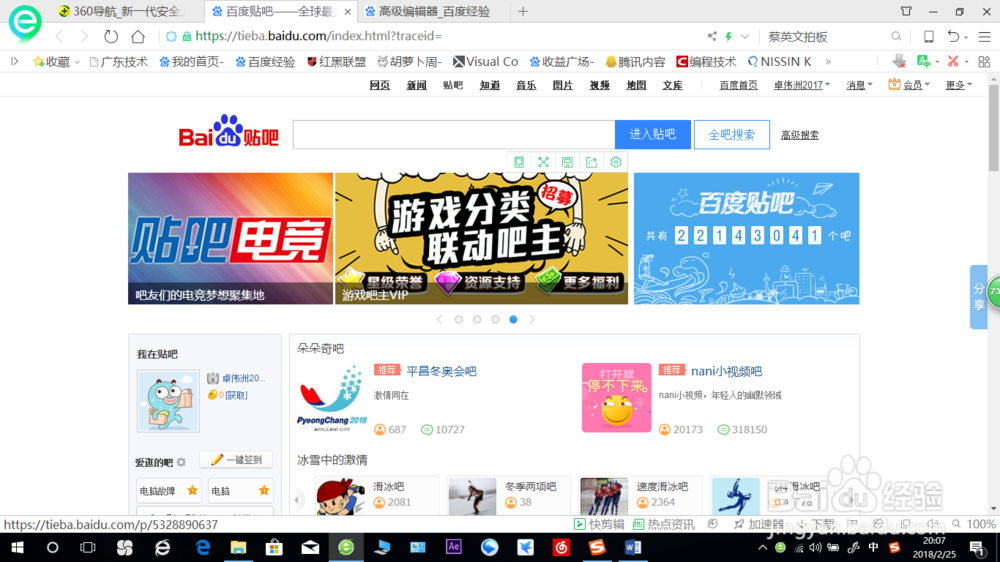Image resolution: width=1000 pixels, height=562 pixels.
Task: Open the browser hamburger menu
Action: pyautogui.click(x=985, y=36)
